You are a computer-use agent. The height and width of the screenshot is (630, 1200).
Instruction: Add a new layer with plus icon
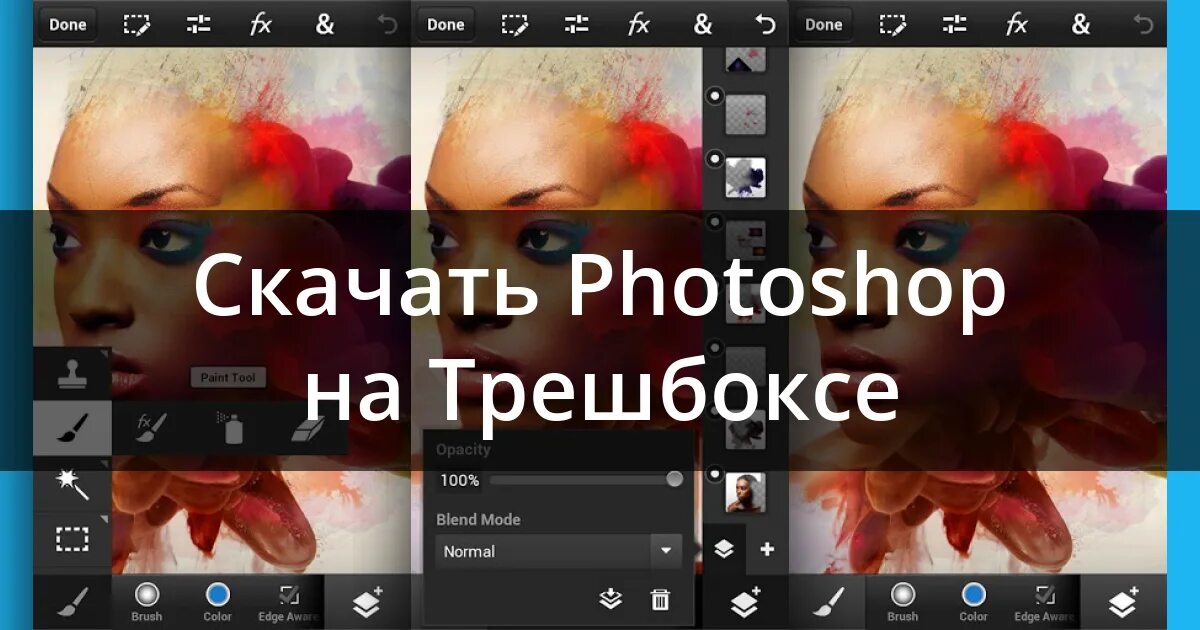[x=767, y=549]
